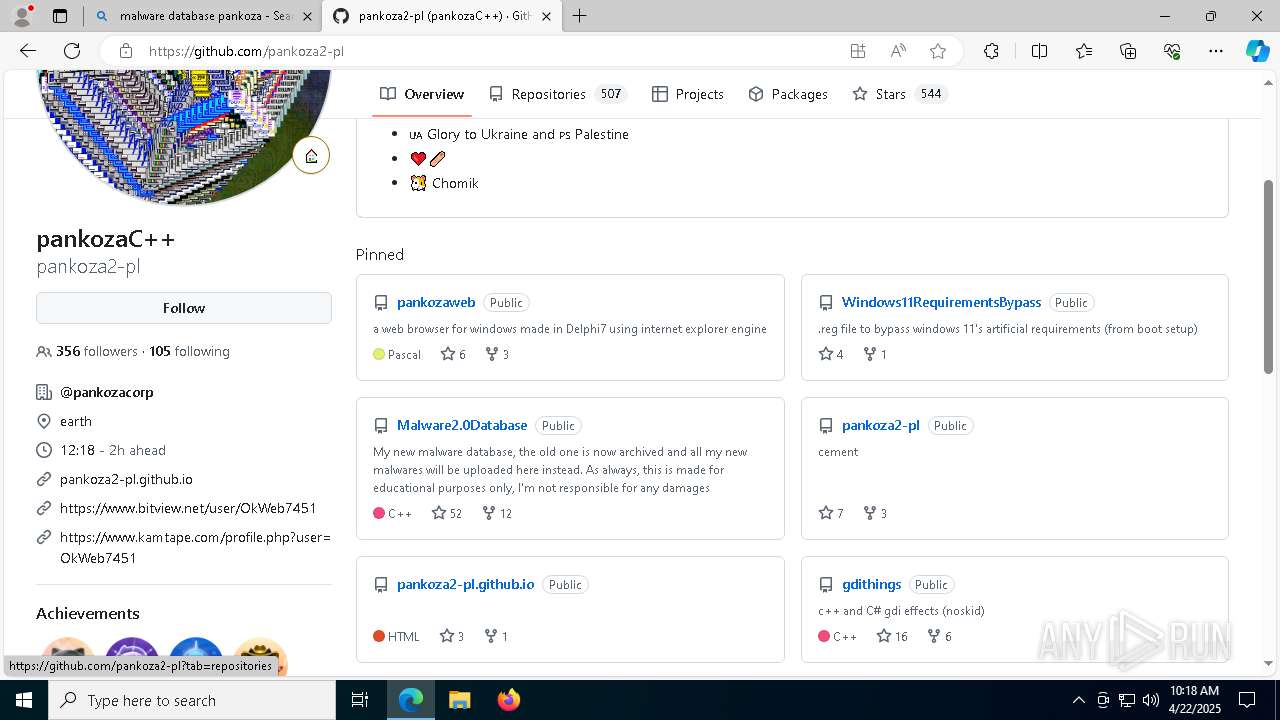Open Collections icon
Screen dimensions: 1280x720
[1128, 51]
